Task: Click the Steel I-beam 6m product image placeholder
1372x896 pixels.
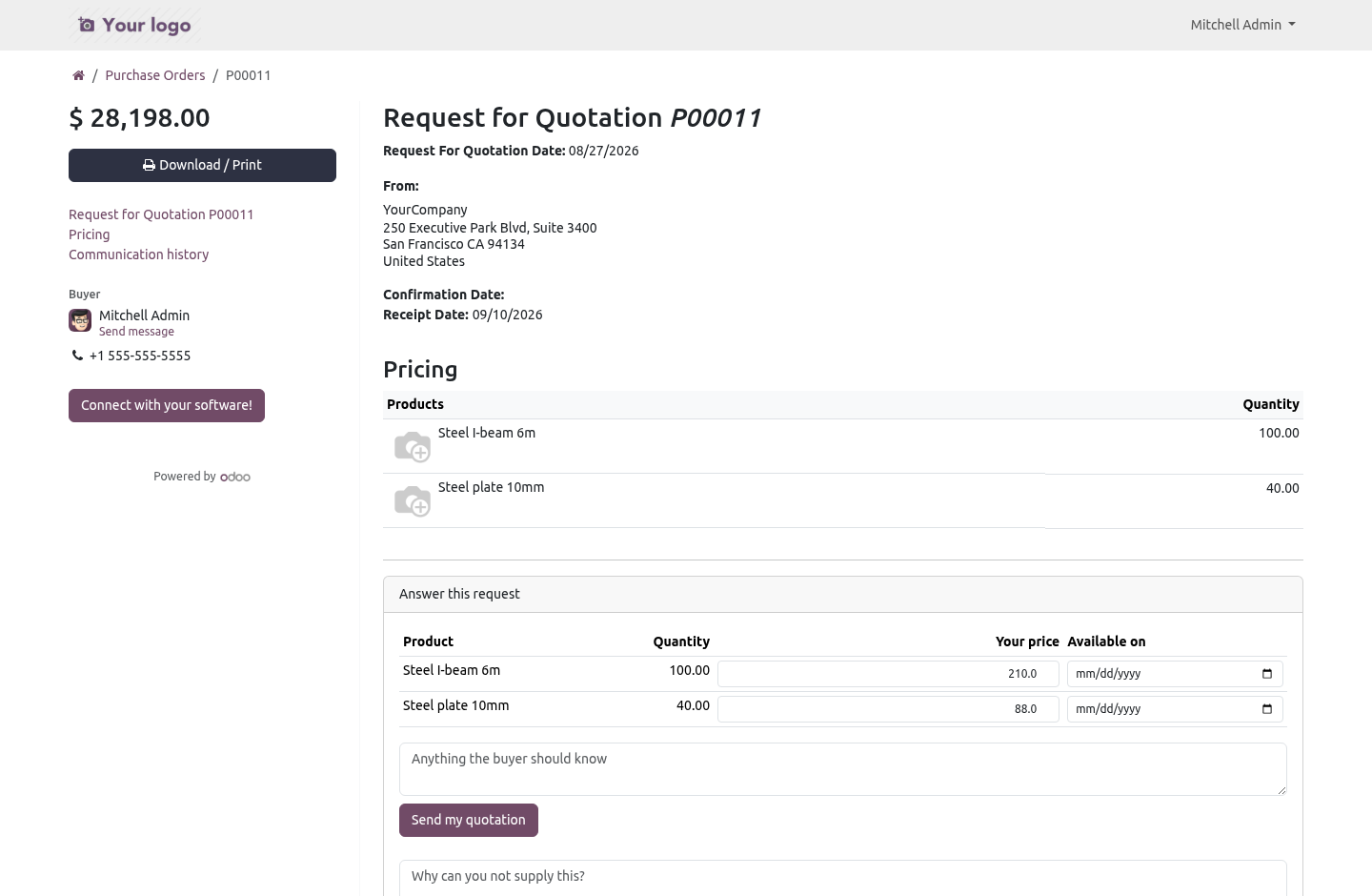Action: [413, 446]
